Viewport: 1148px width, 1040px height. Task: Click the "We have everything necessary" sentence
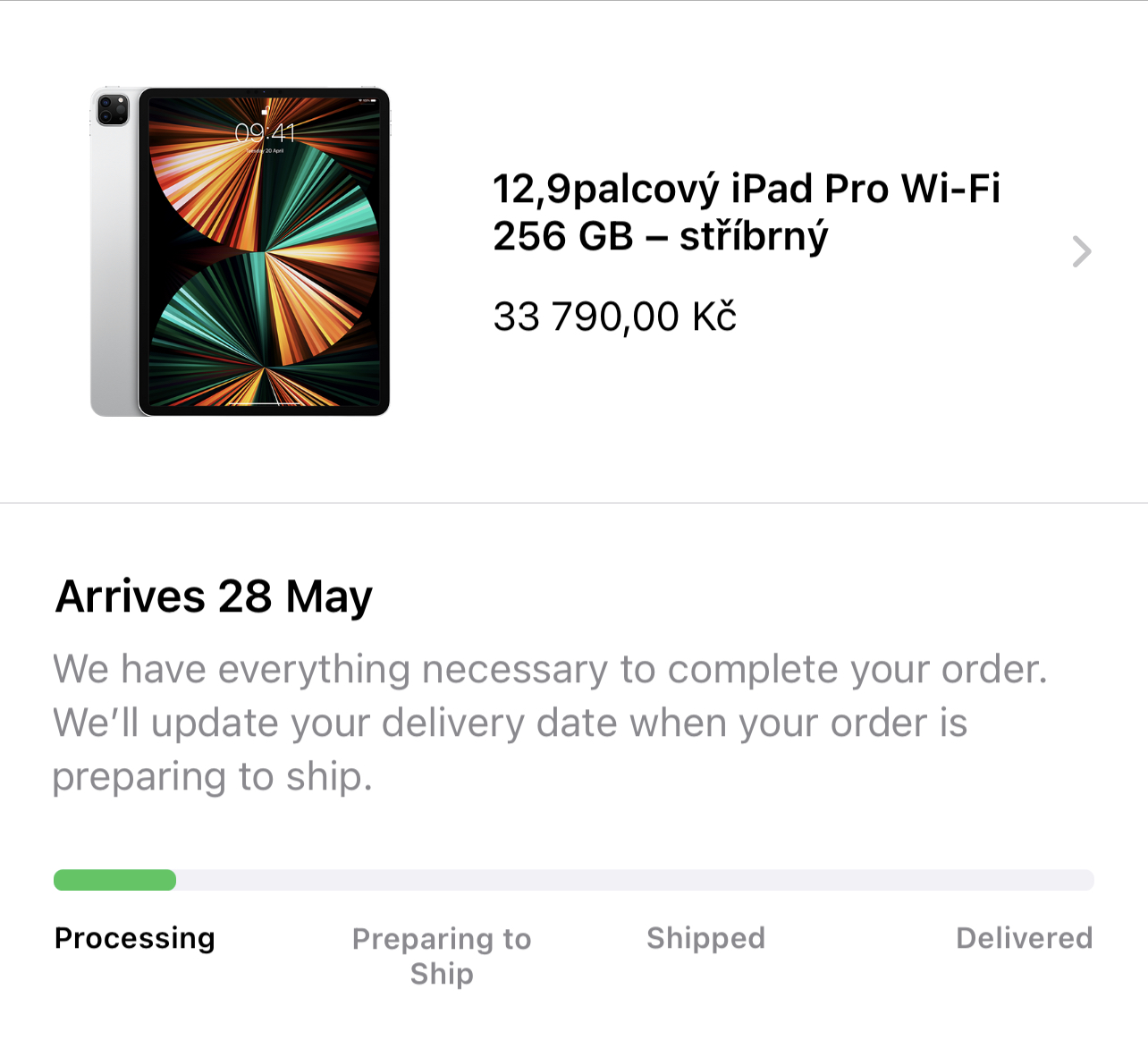coord(550,669)
